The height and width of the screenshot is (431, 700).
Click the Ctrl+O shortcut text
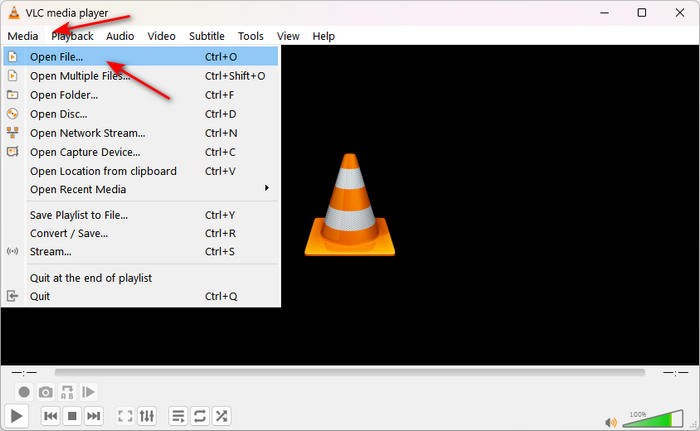(x=221, y=57)
